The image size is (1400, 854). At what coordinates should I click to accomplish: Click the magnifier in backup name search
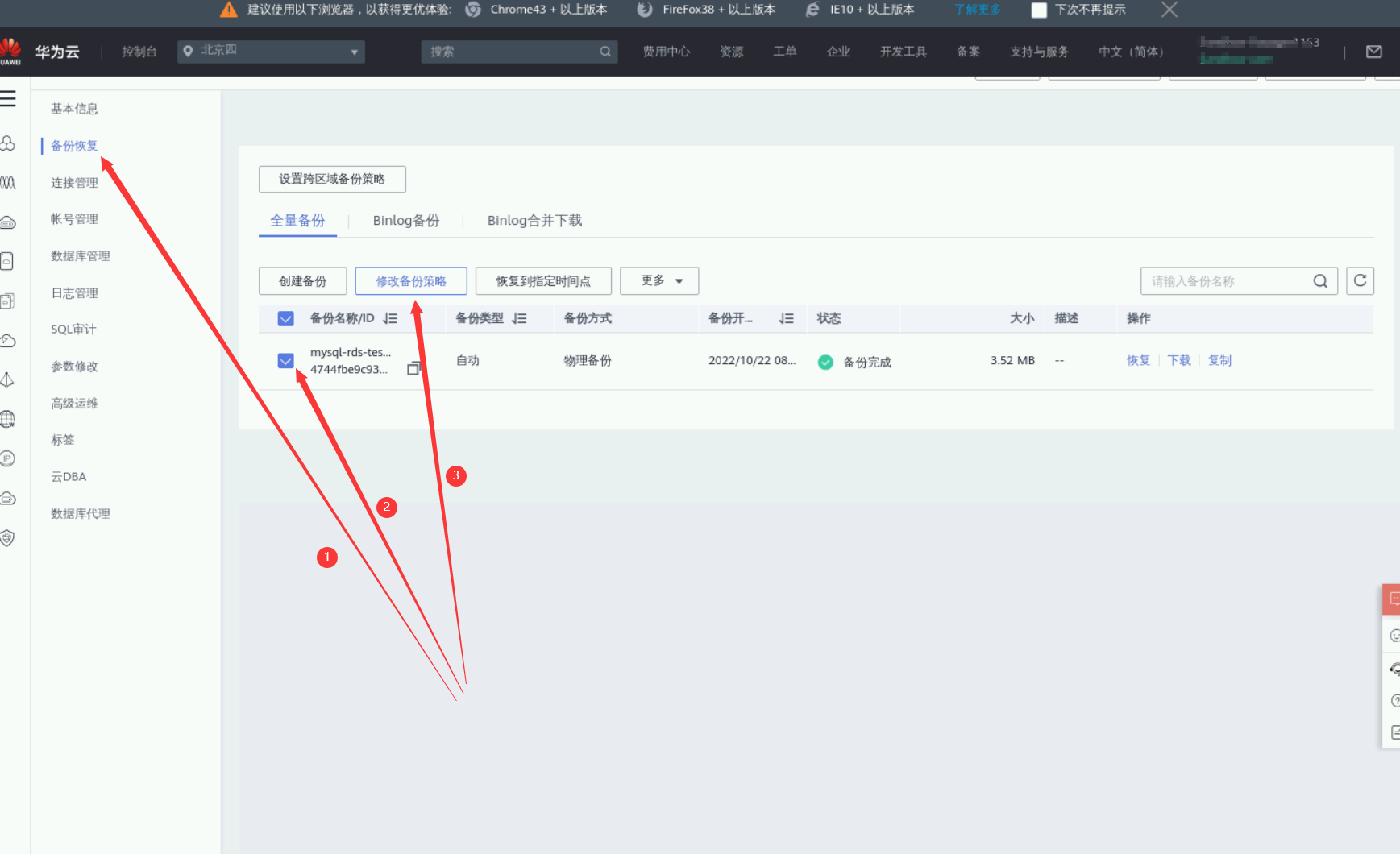(1320, 281)
